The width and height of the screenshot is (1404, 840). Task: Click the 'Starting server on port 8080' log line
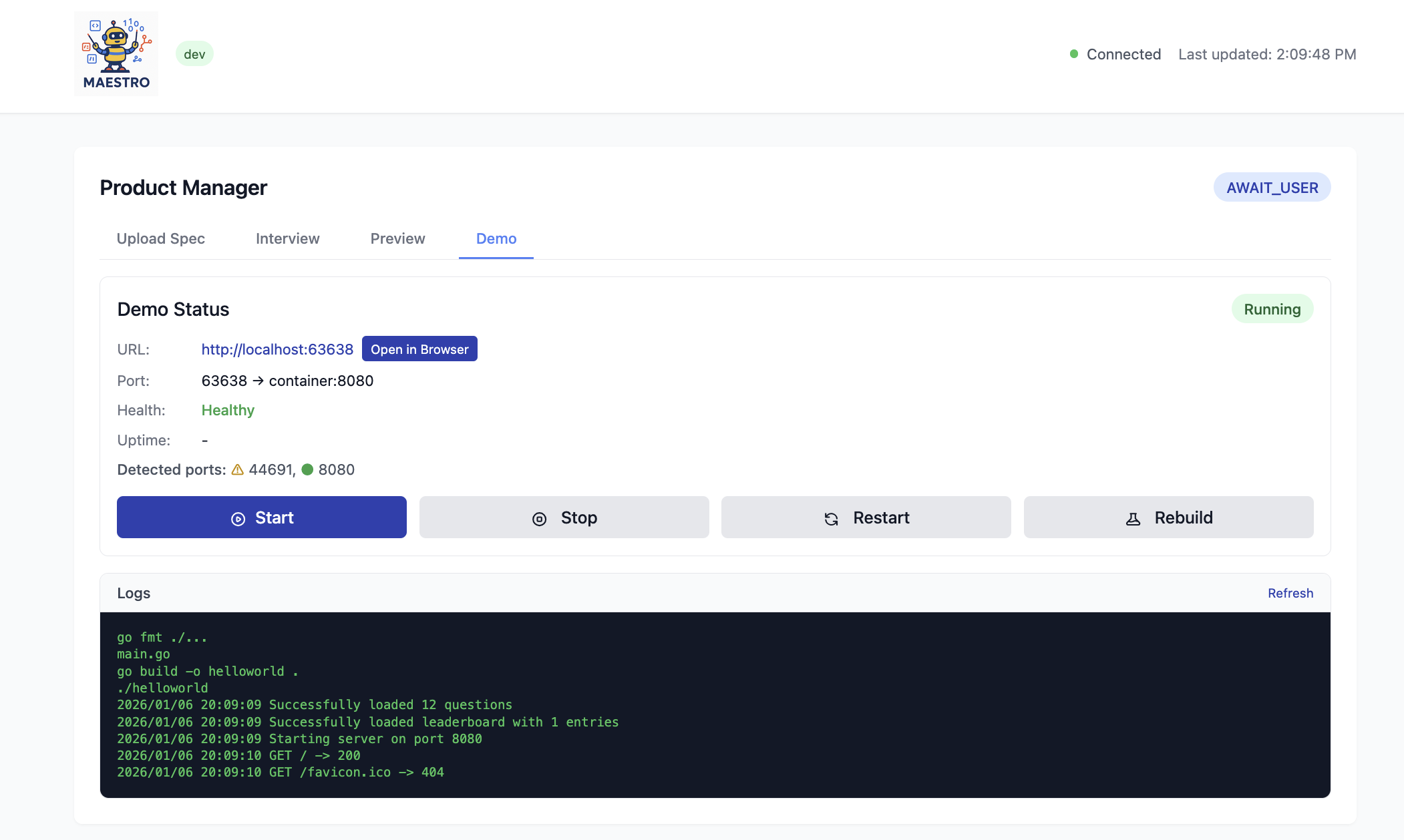click(x=299, y=739)
